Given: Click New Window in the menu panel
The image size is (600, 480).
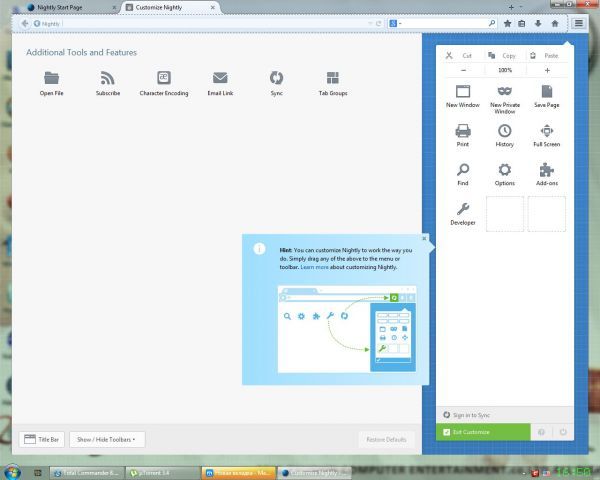Looking at the screenshot, I should [x=463, y=96].
